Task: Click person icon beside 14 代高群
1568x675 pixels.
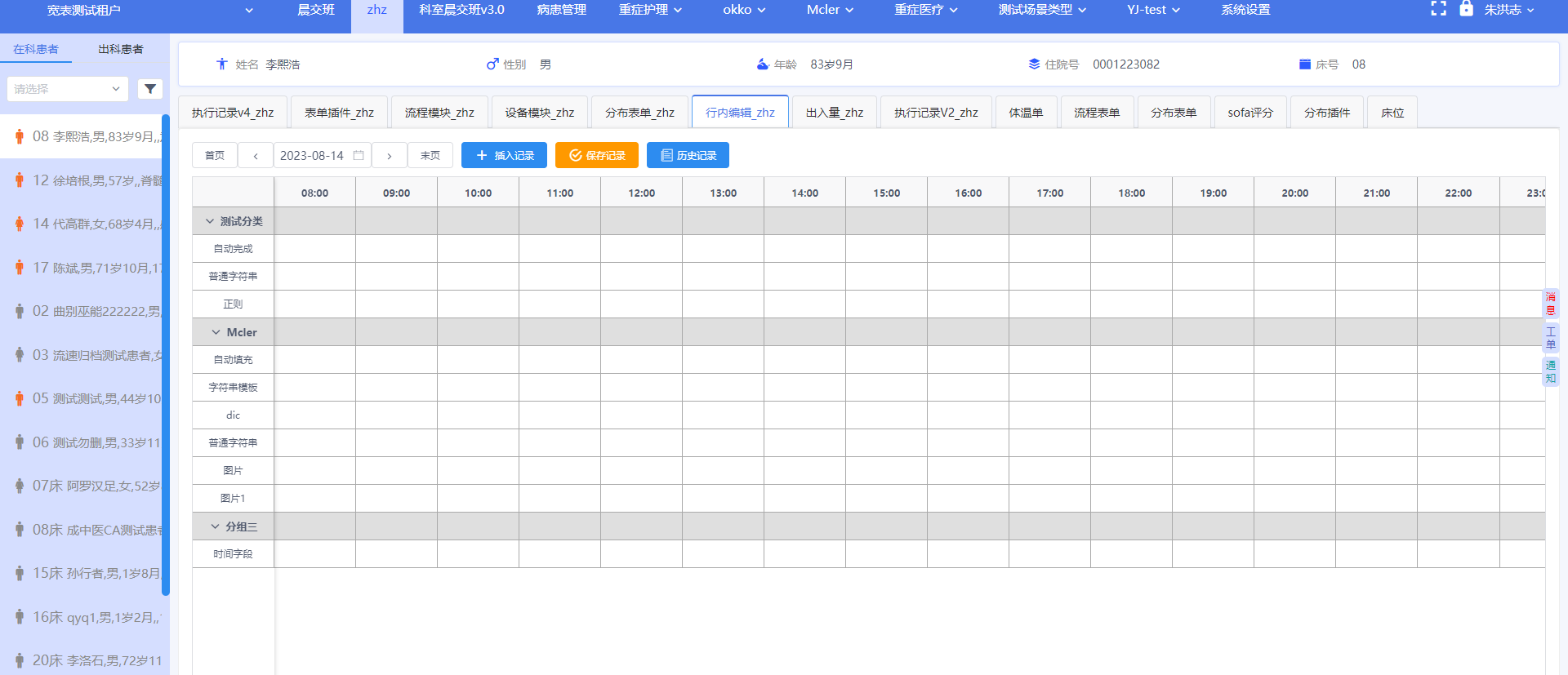Action: point(20,224)
